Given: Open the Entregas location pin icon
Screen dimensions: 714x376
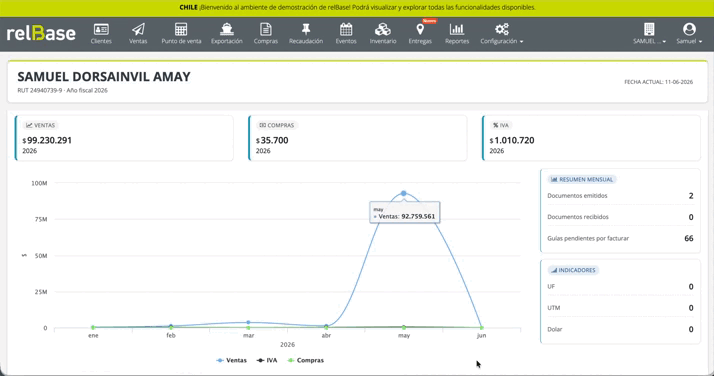Looking at the screenshot, I should tap(420, 30).
